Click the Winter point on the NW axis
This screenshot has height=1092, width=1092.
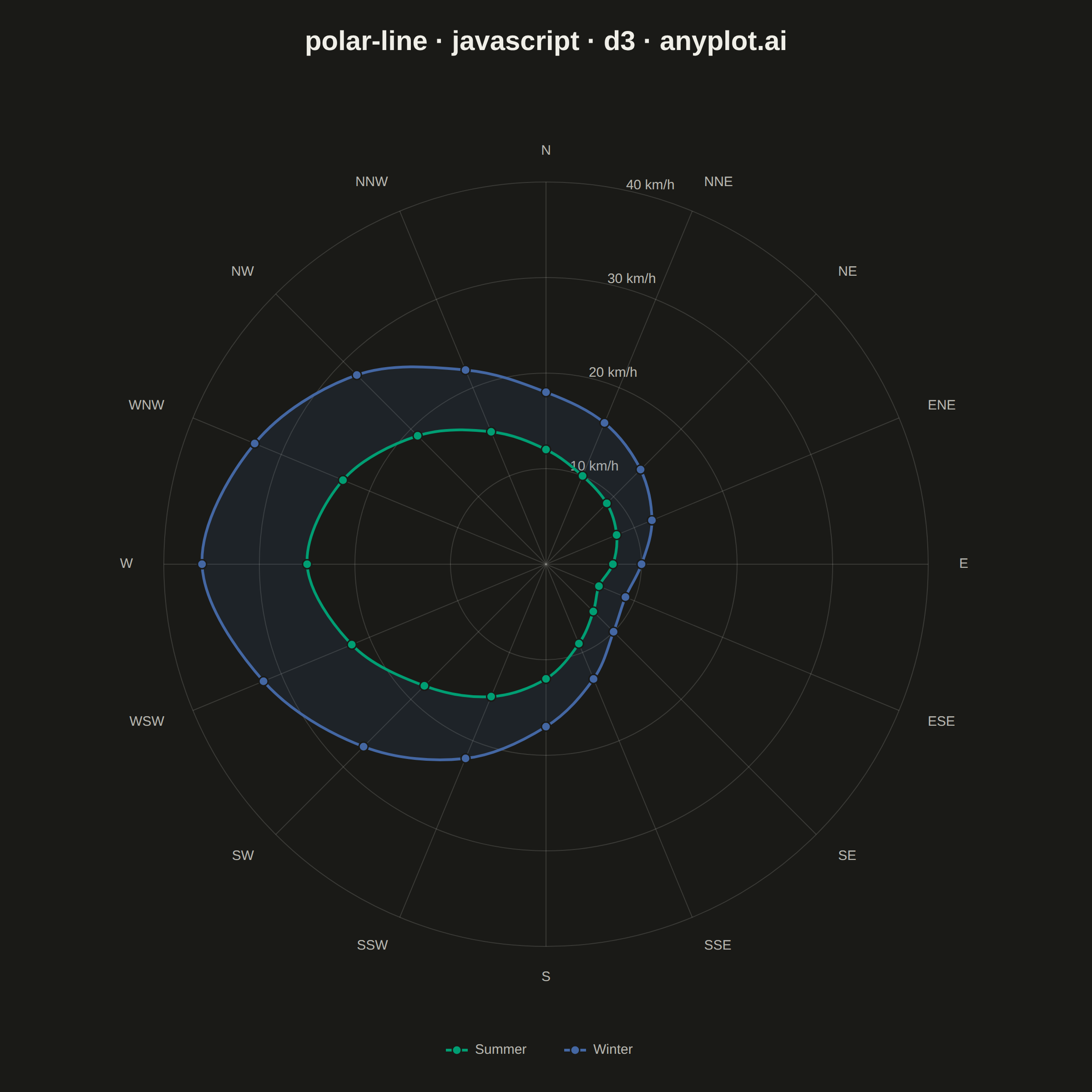pos(357,375)
